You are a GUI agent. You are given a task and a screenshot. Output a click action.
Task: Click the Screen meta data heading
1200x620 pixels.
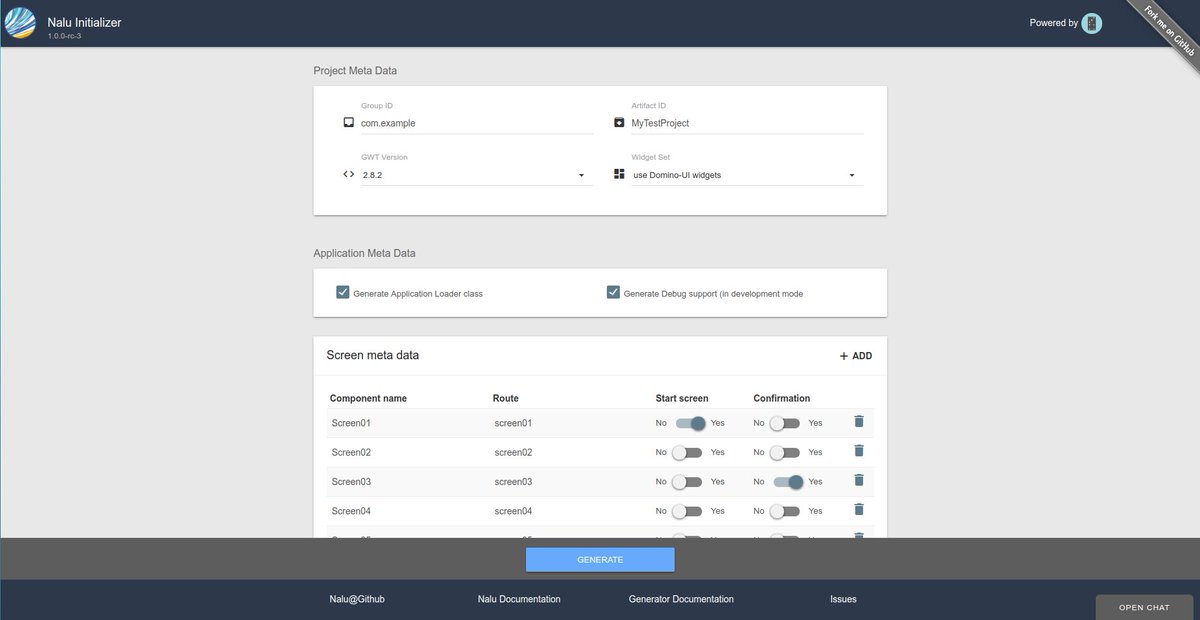[x=373, y=355]
